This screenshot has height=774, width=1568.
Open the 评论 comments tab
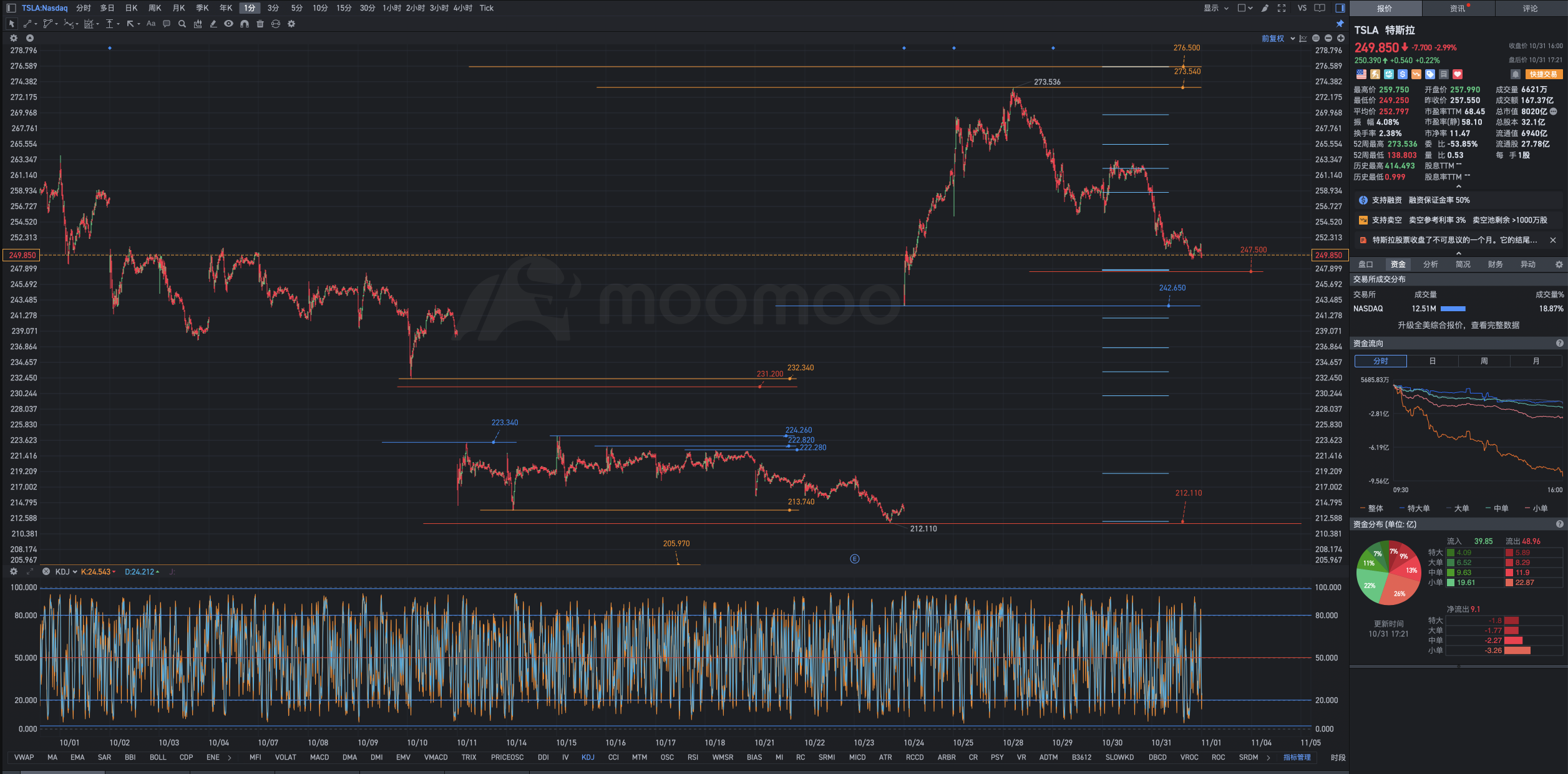tap(1531, 9)
